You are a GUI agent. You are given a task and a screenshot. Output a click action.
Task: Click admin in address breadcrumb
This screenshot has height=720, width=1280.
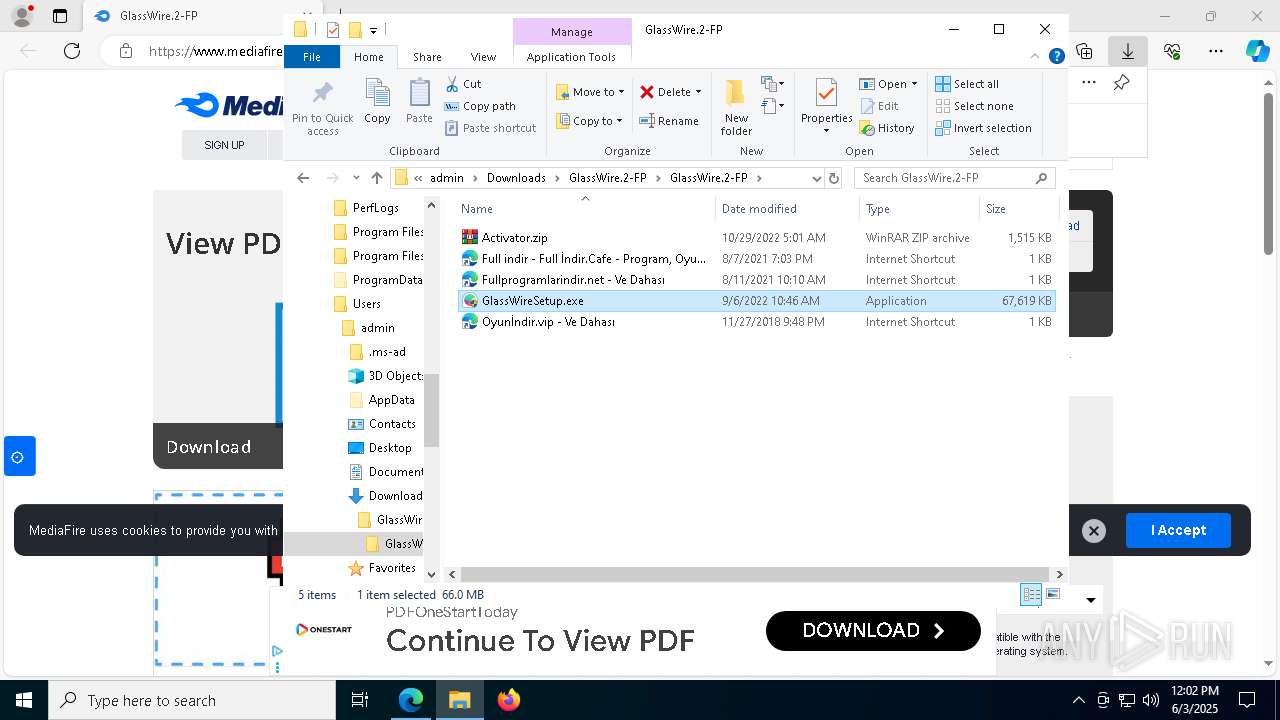pyautogui.click(x=447, y=178)
